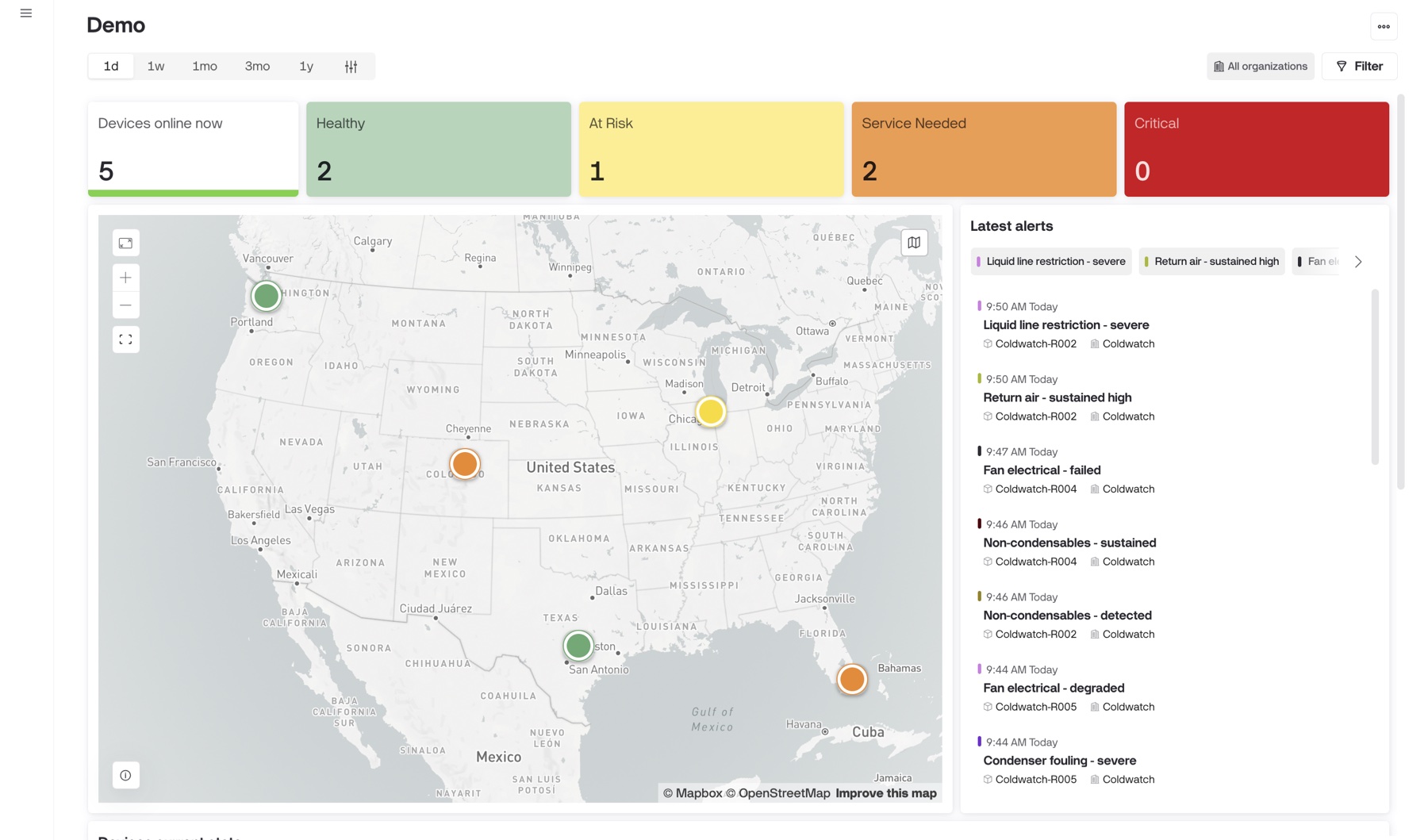This screenshot has width=1428, height=840.
Task: Switch to the 1mo time range
Action: click(205, 67)
